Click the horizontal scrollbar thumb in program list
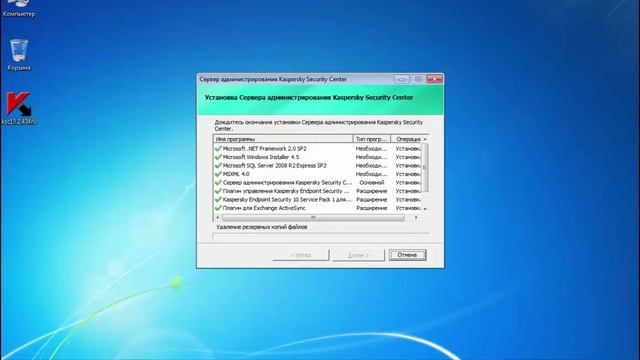Screen dimensions: 640x360 click(313, 218)
